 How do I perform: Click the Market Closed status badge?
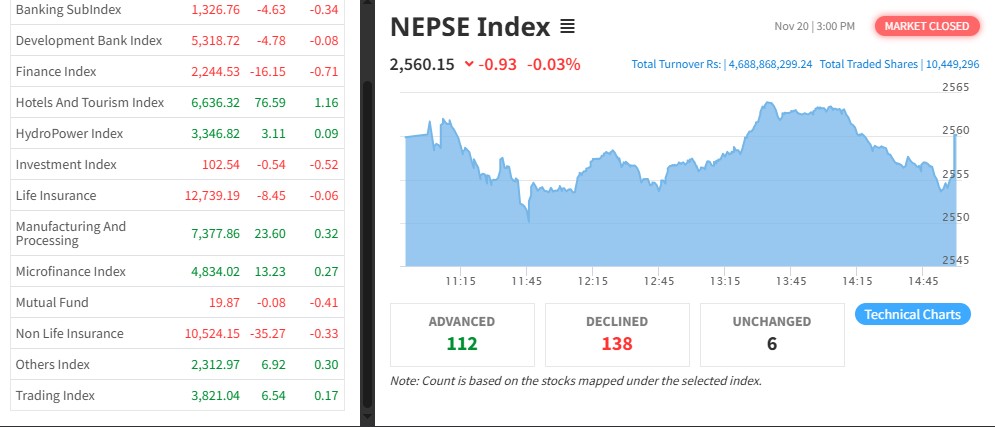tap(926, 26)
